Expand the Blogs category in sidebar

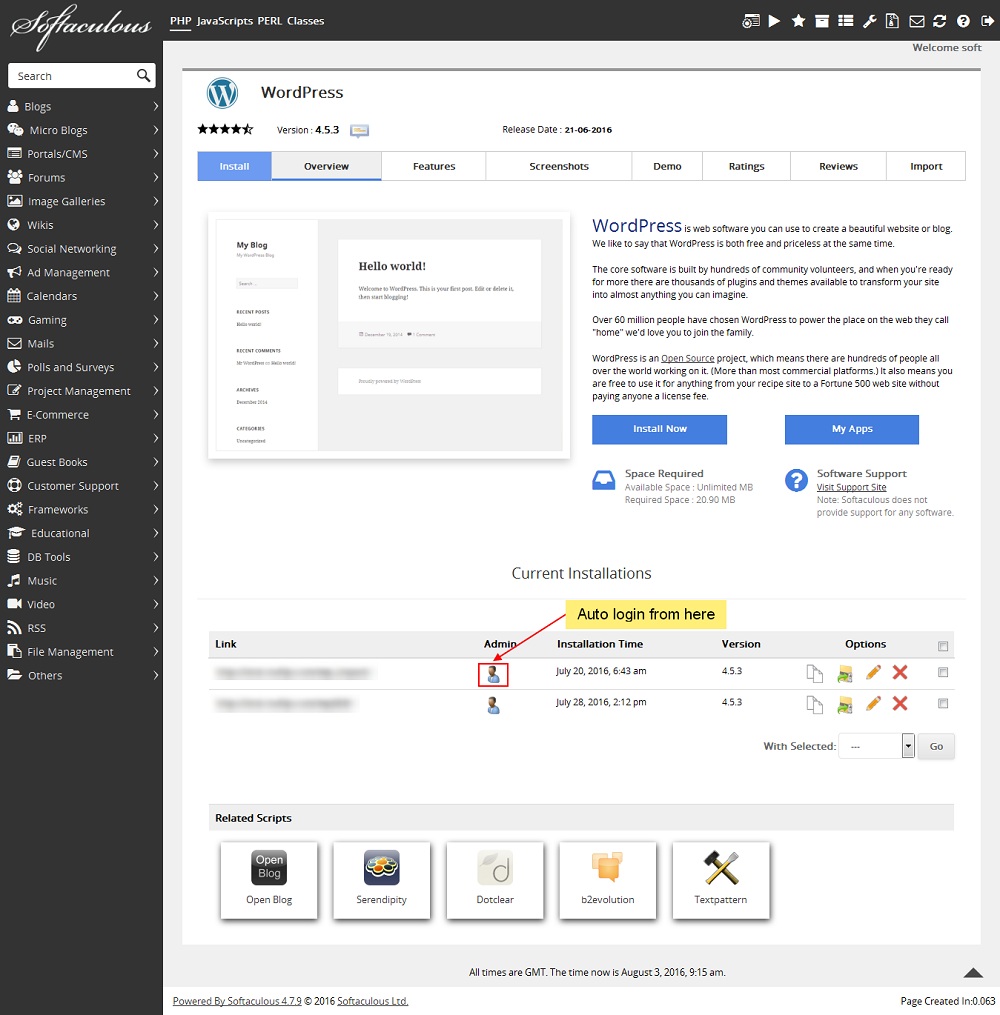82,106
